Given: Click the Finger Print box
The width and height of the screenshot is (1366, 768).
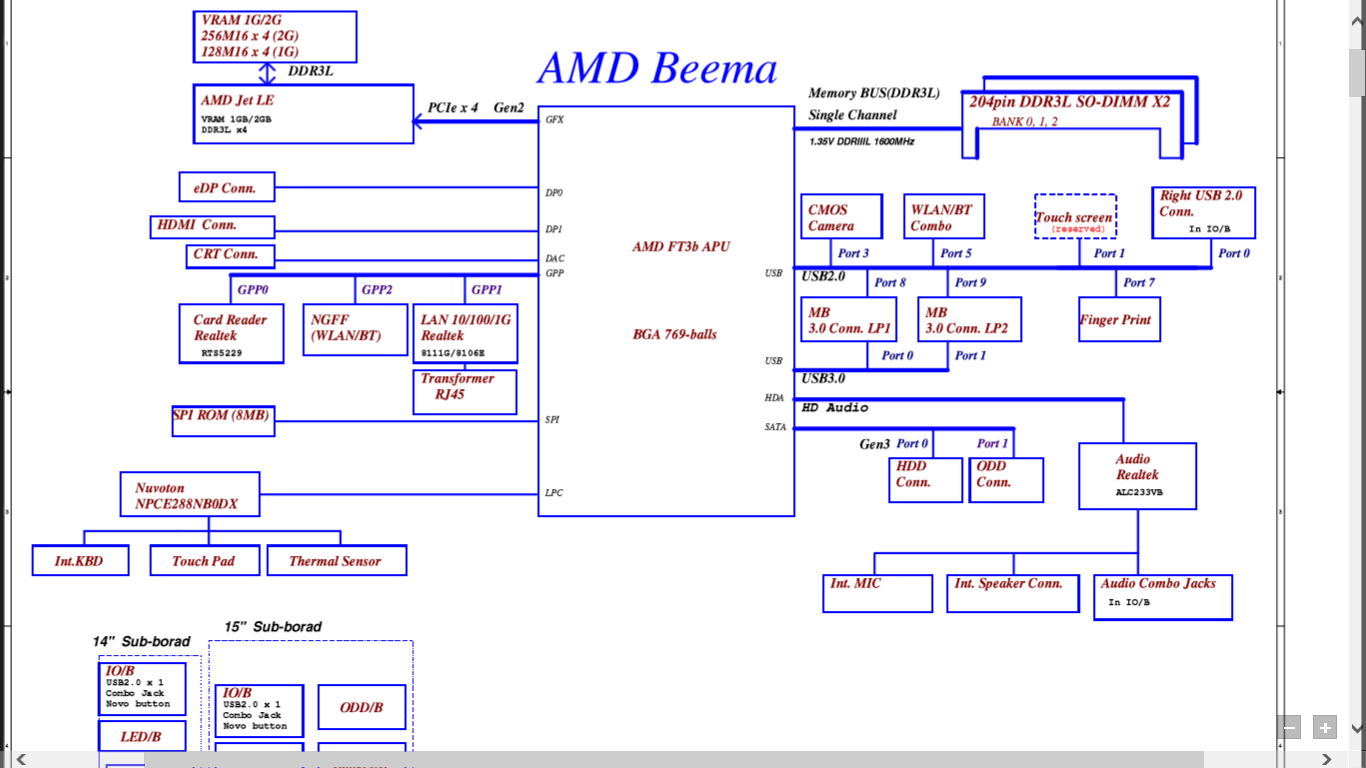Looking at the screenshot, I should coord(1119,319).
